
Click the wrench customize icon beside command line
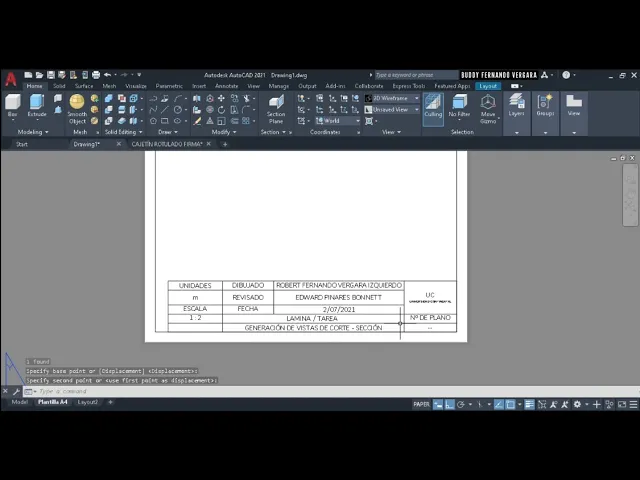click(x=16, y=392)
